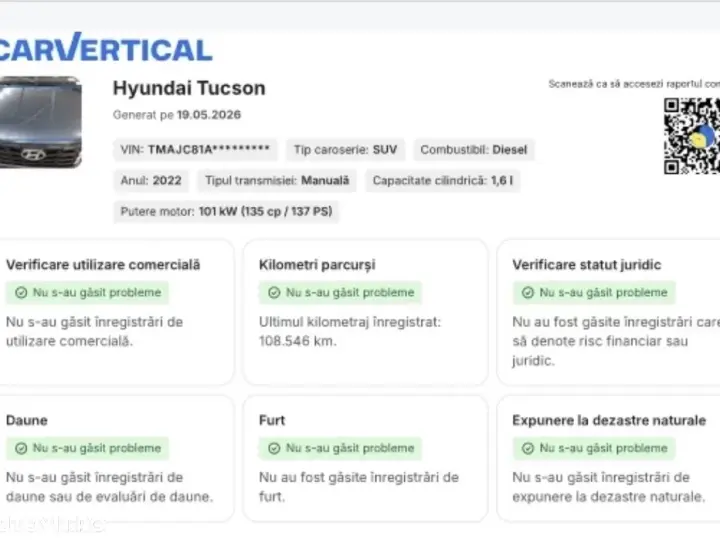The height and width of the screenshot is (540, 720).
Task: Click the Putere motor: 101 kW chip
Action: click(x=226, y=211)
